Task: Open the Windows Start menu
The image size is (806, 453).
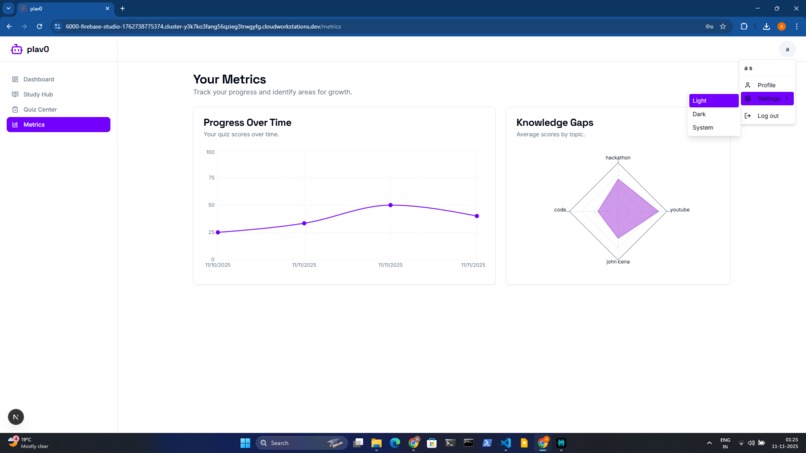Action: [x=245, y=443]
